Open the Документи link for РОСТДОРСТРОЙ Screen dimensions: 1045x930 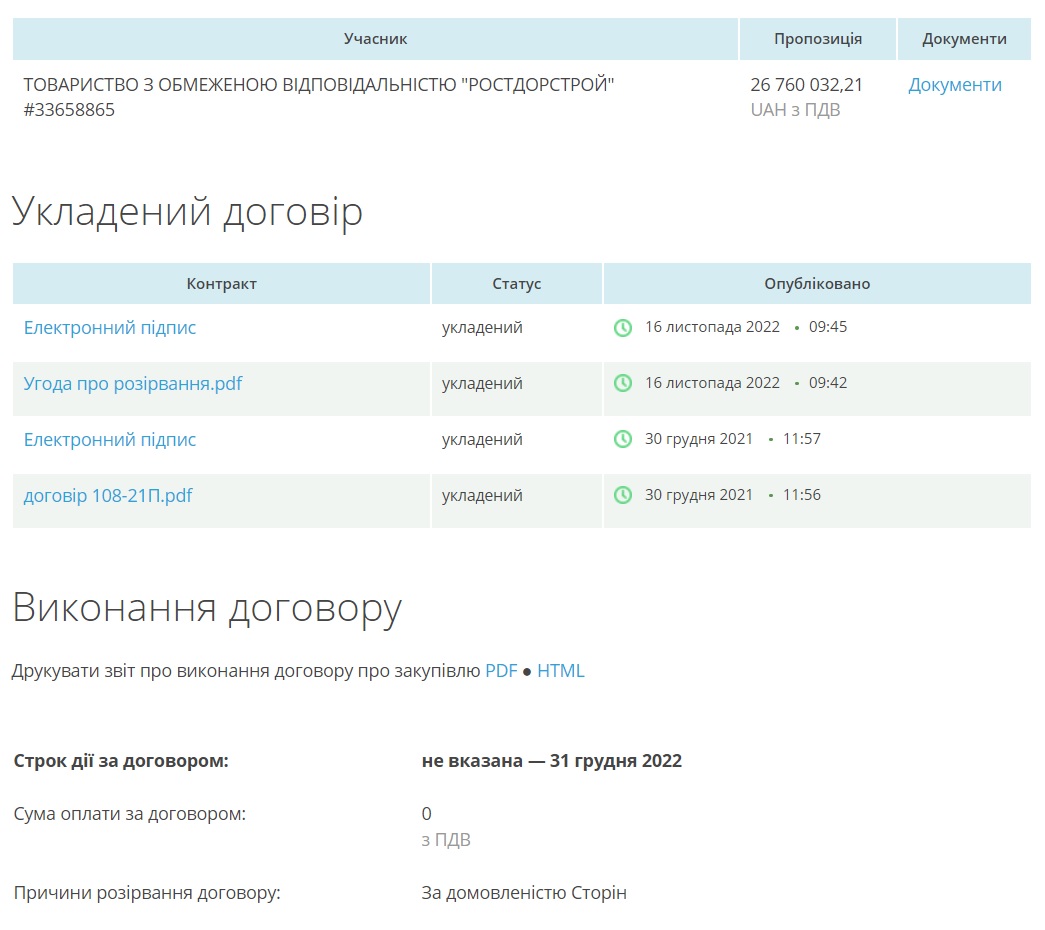(x=954, y=85)
